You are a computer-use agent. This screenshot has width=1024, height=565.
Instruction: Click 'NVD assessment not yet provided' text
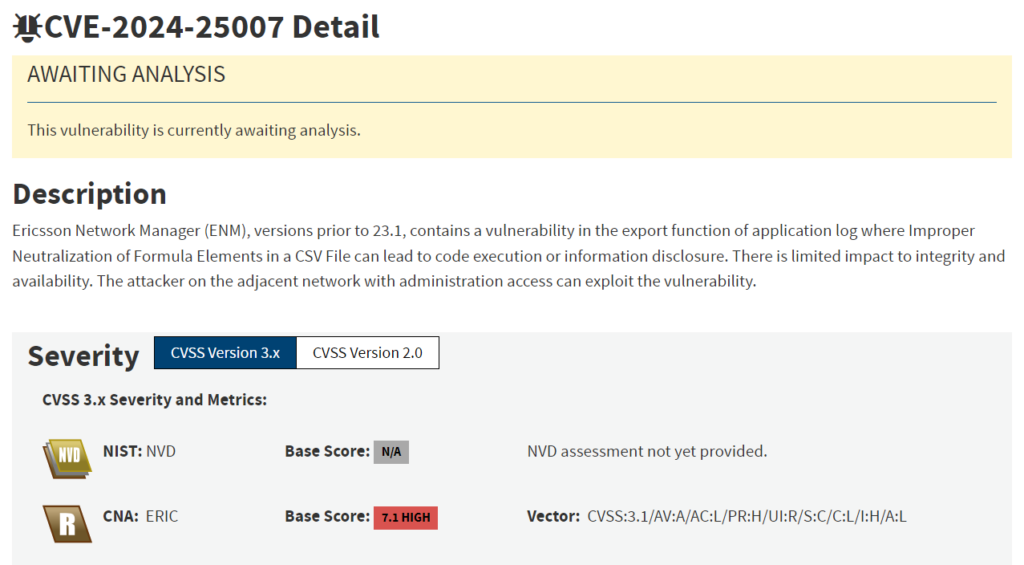[x=646, y=451]
